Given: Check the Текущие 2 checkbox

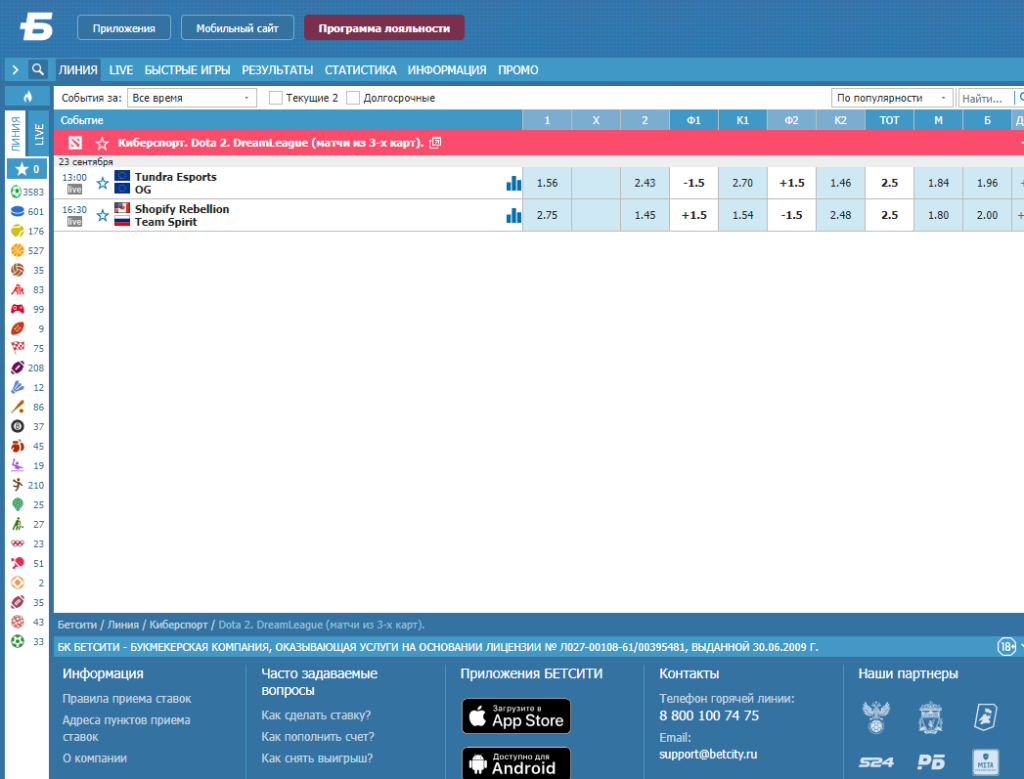Looking at the screenshot, I should (276, 98).
